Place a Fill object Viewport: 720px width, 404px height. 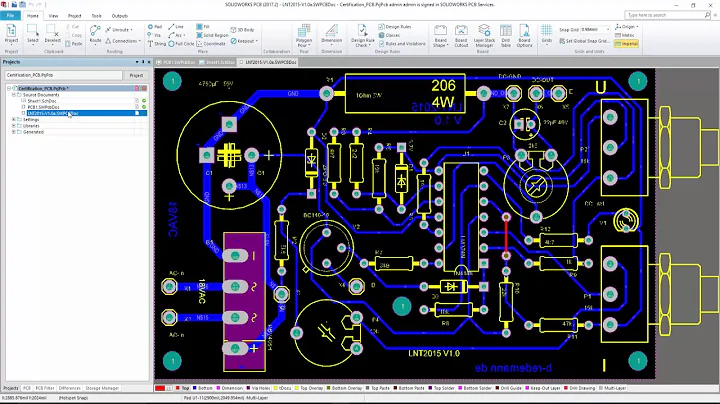203,27
